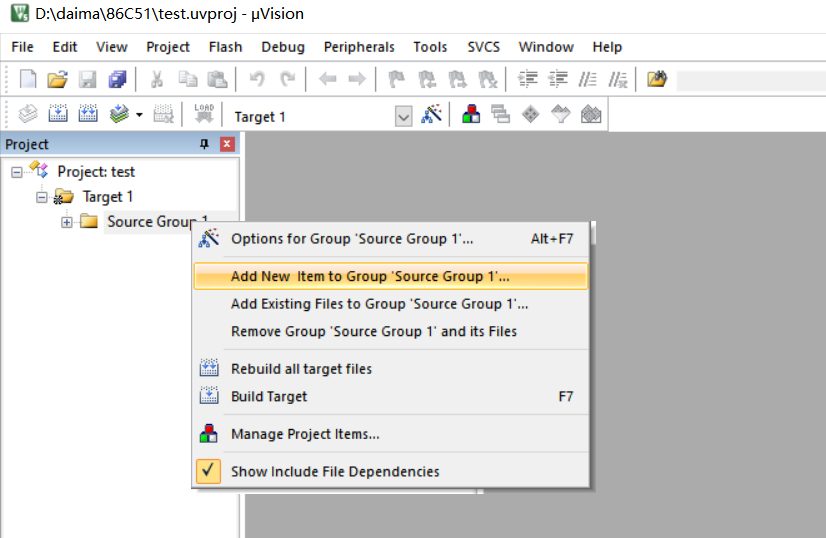Click the New file toolbar icon
The height and width of the screenshot is (538, 826).
point(28,80)
